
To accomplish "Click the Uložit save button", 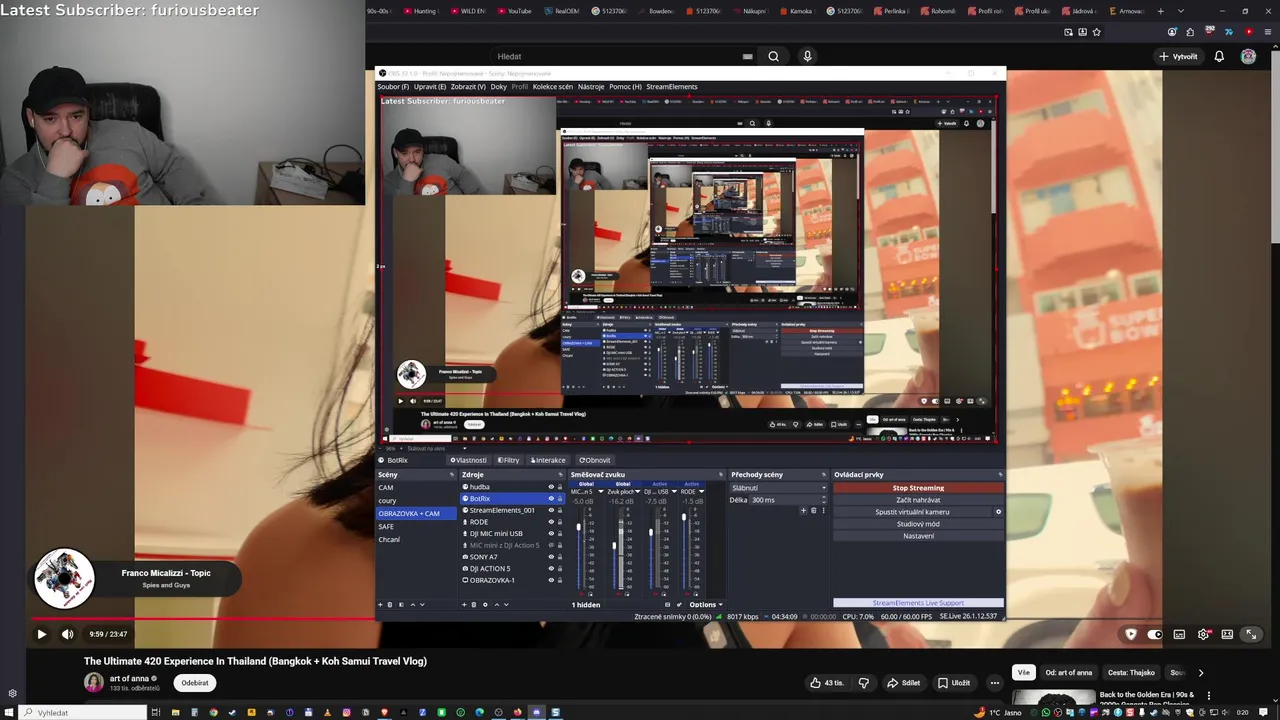I will (954, 683).
